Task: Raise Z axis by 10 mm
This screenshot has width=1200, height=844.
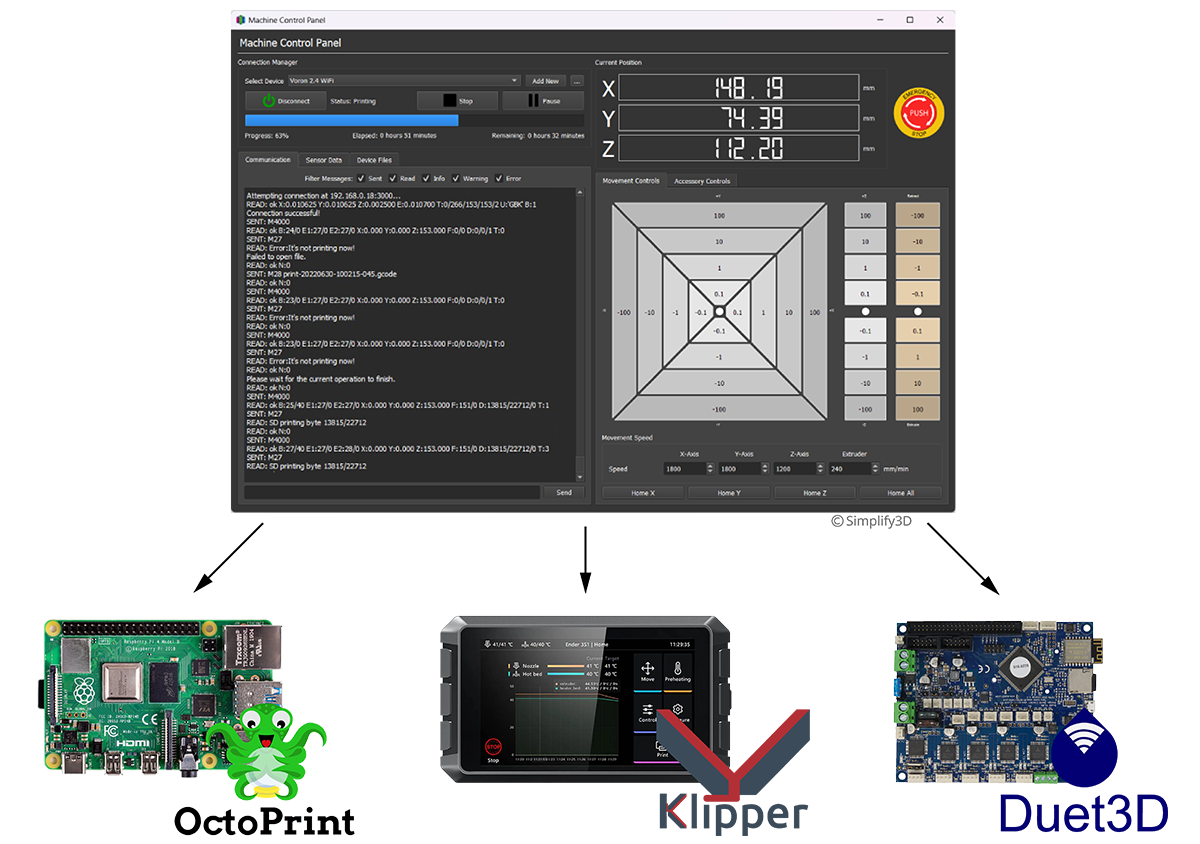Action: (865, 242)
